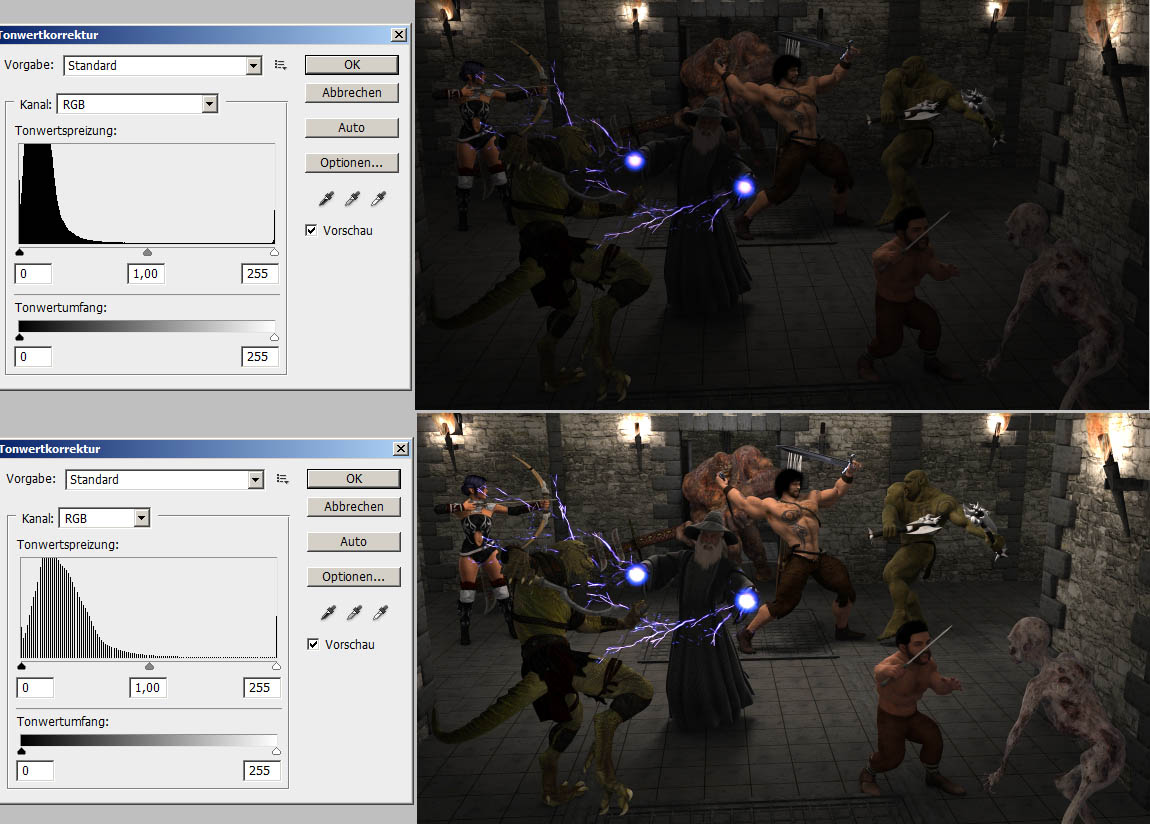Image resolution: width=1150 pixels, height=824 pixels.
Task: Select gray point eyedropper in lower dialog
Action: [355, 612]
